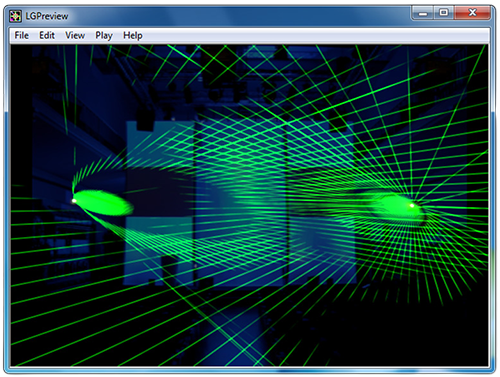Click the LGPreview app icon in title bar

(15, 16)
